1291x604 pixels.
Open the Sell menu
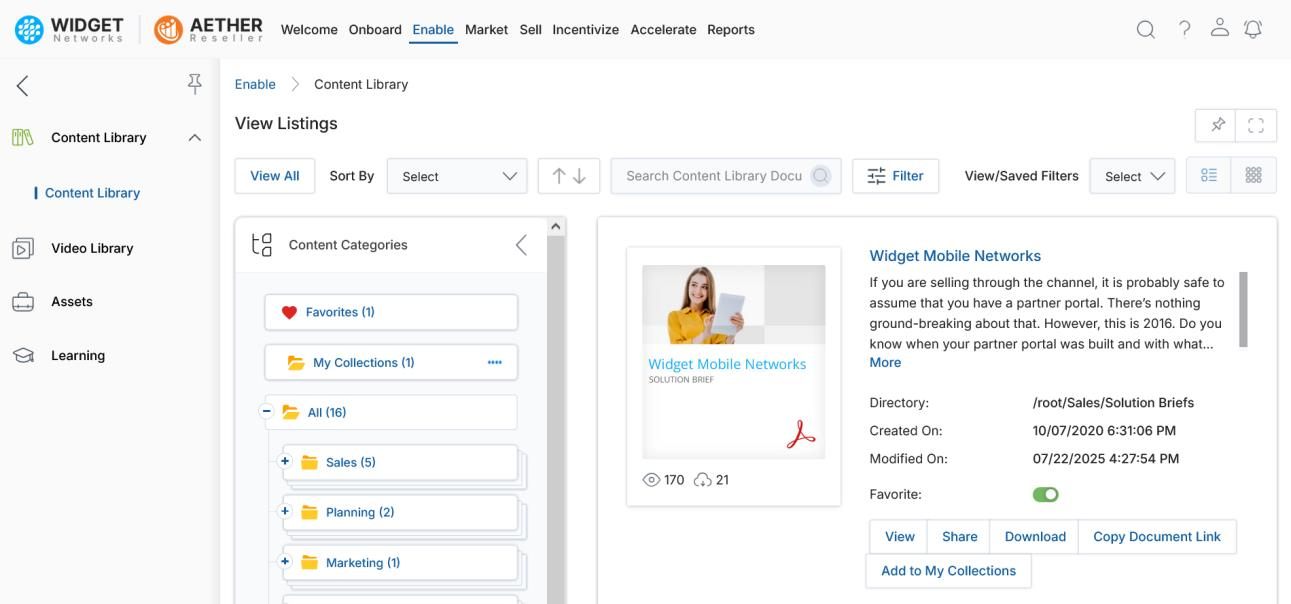click(x=530, y=30)
